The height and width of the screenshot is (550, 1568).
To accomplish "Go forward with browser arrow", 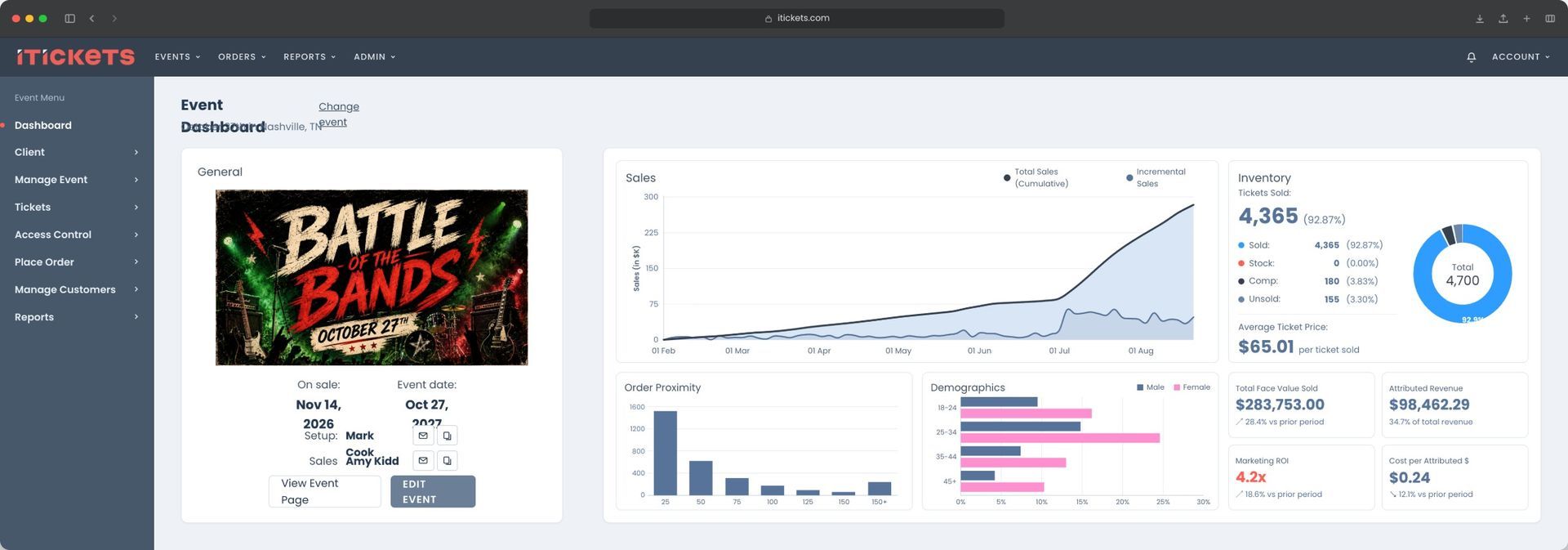I will (x=114, y=18).
